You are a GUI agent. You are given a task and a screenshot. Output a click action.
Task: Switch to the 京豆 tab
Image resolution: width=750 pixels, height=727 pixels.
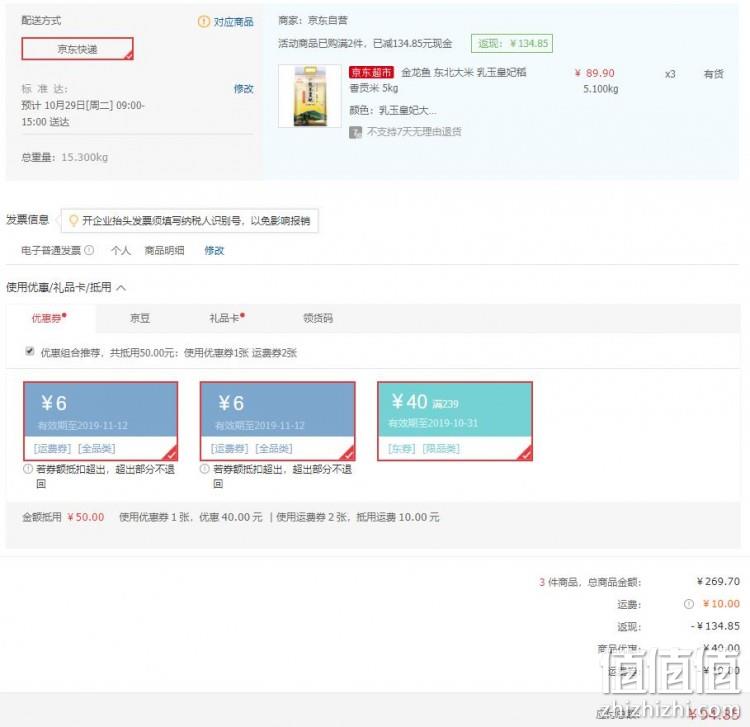click(140, 318)
